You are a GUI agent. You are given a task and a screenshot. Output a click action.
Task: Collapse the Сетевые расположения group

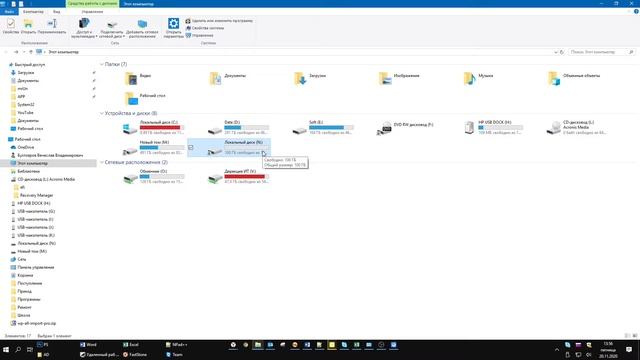click(102, 162)
